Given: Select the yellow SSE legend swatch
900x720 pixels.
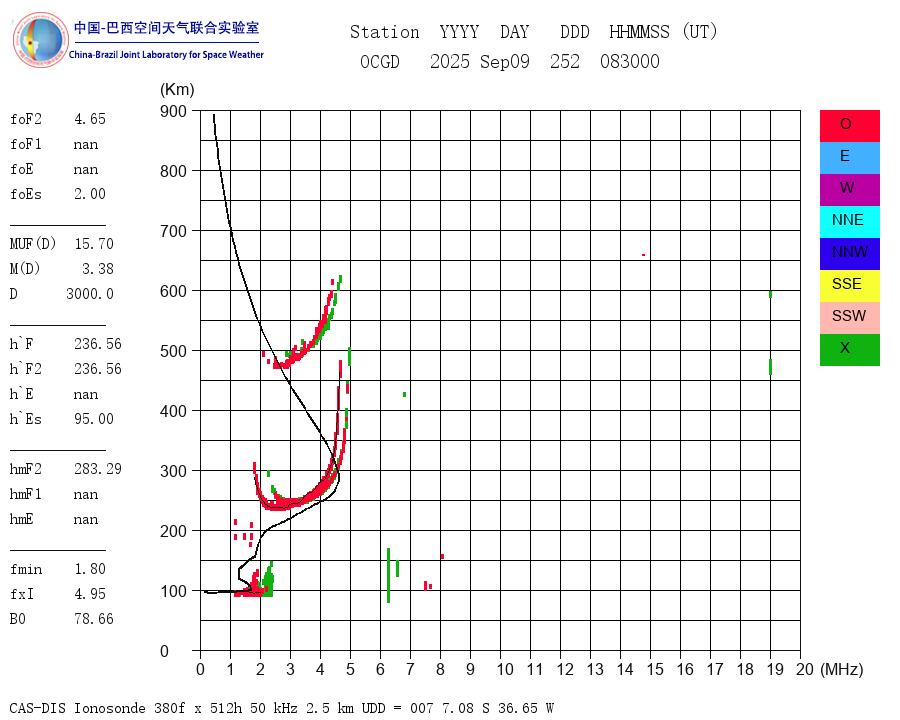Looking at the screenshot, I should coord(849,286).
